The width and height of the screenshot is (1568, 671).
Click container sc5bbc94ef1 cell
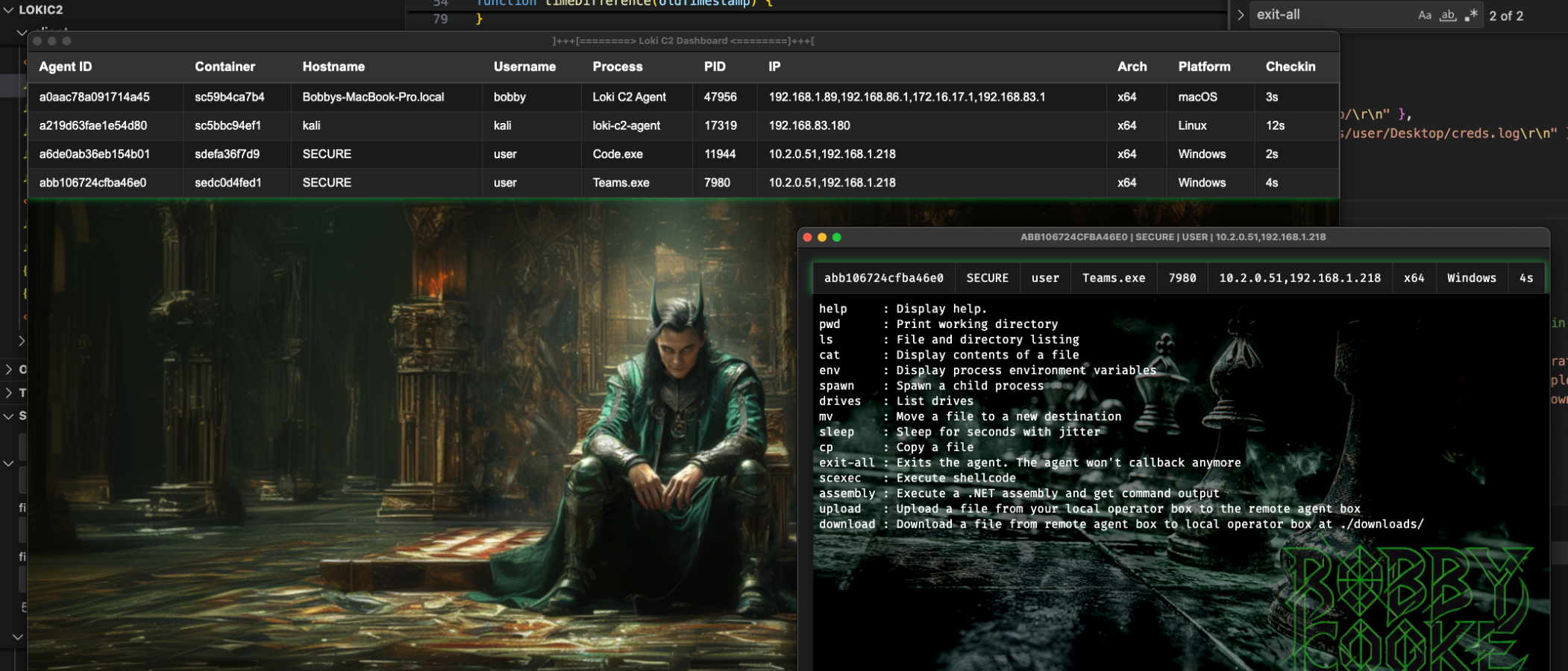228,125
